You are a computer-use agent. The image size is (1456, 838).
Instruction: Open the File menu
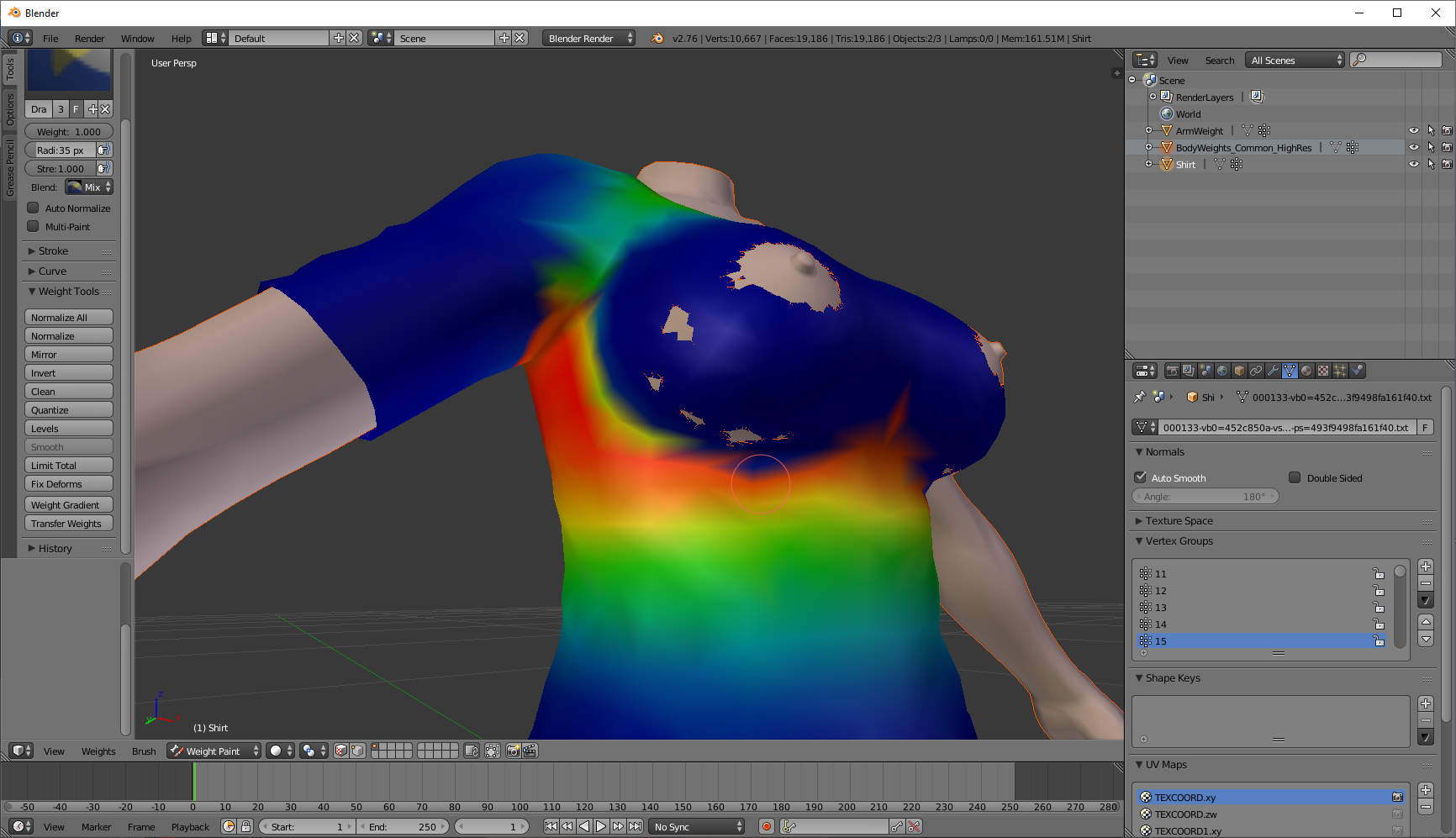click(x=50, y=38)
